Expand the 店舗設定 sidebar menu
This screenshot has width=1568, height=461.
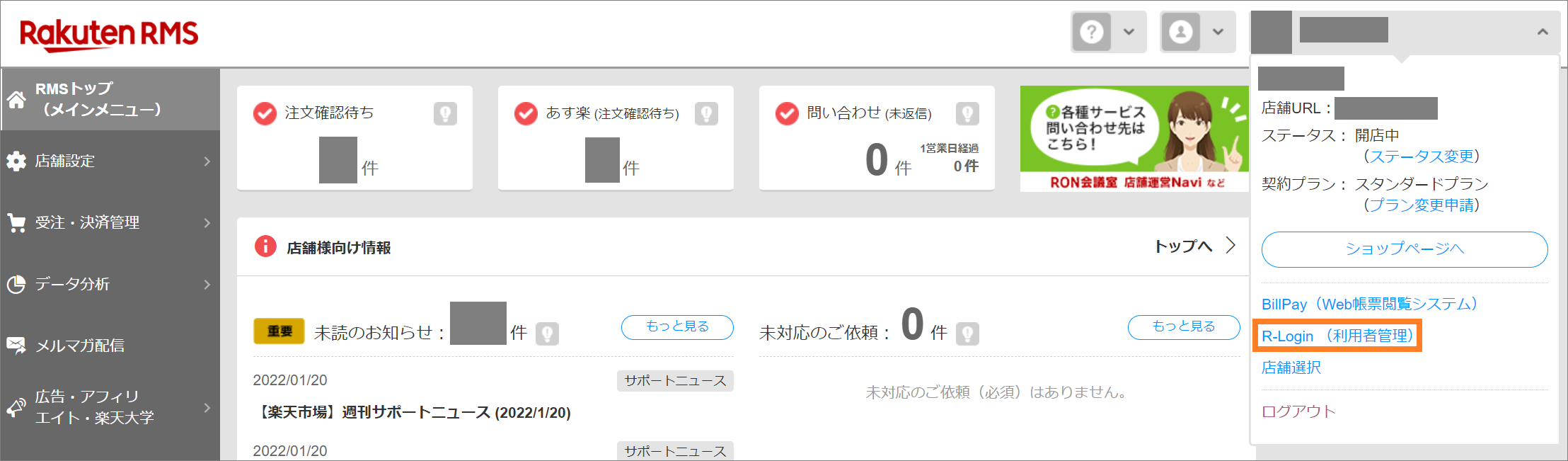click(110, 161)
